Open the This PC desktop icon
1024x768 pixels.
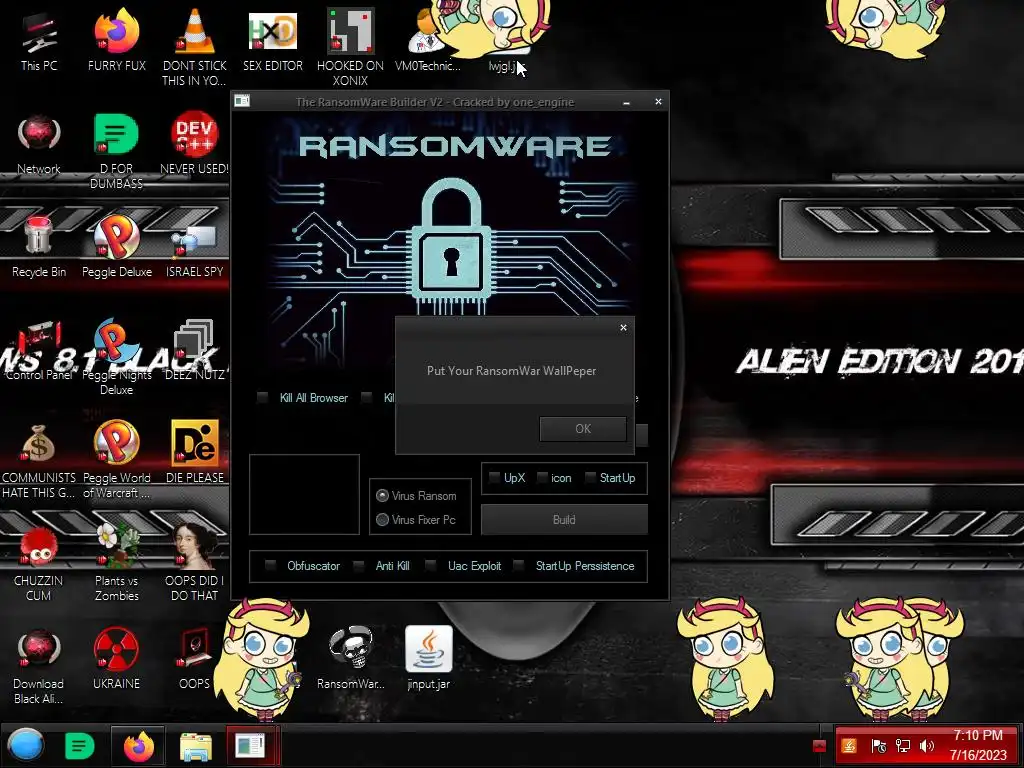[39, 40]
